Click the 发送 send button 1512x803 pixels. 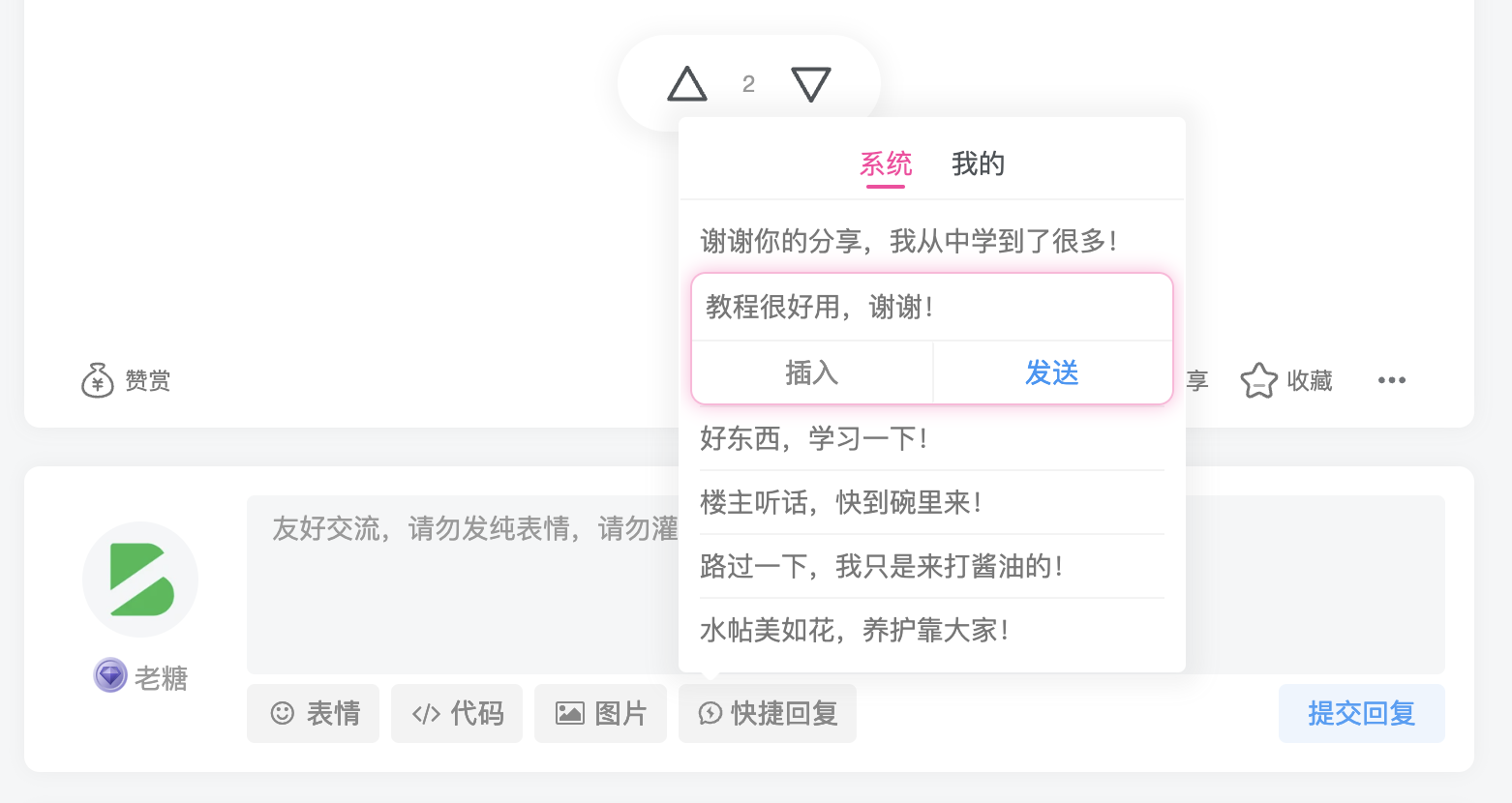[x=1051, y=372]
